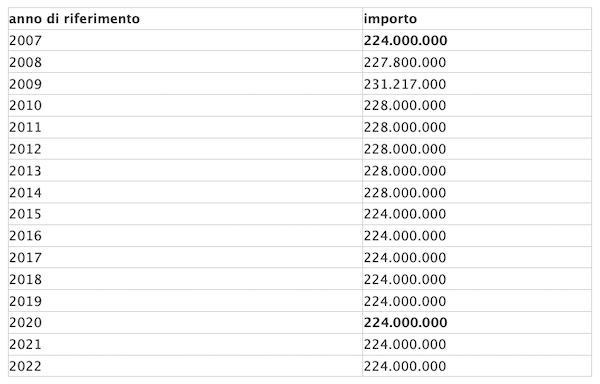Select the bold 224.000.000 amount for 2007
600x384 pixels.
click(x=405, y=41)
